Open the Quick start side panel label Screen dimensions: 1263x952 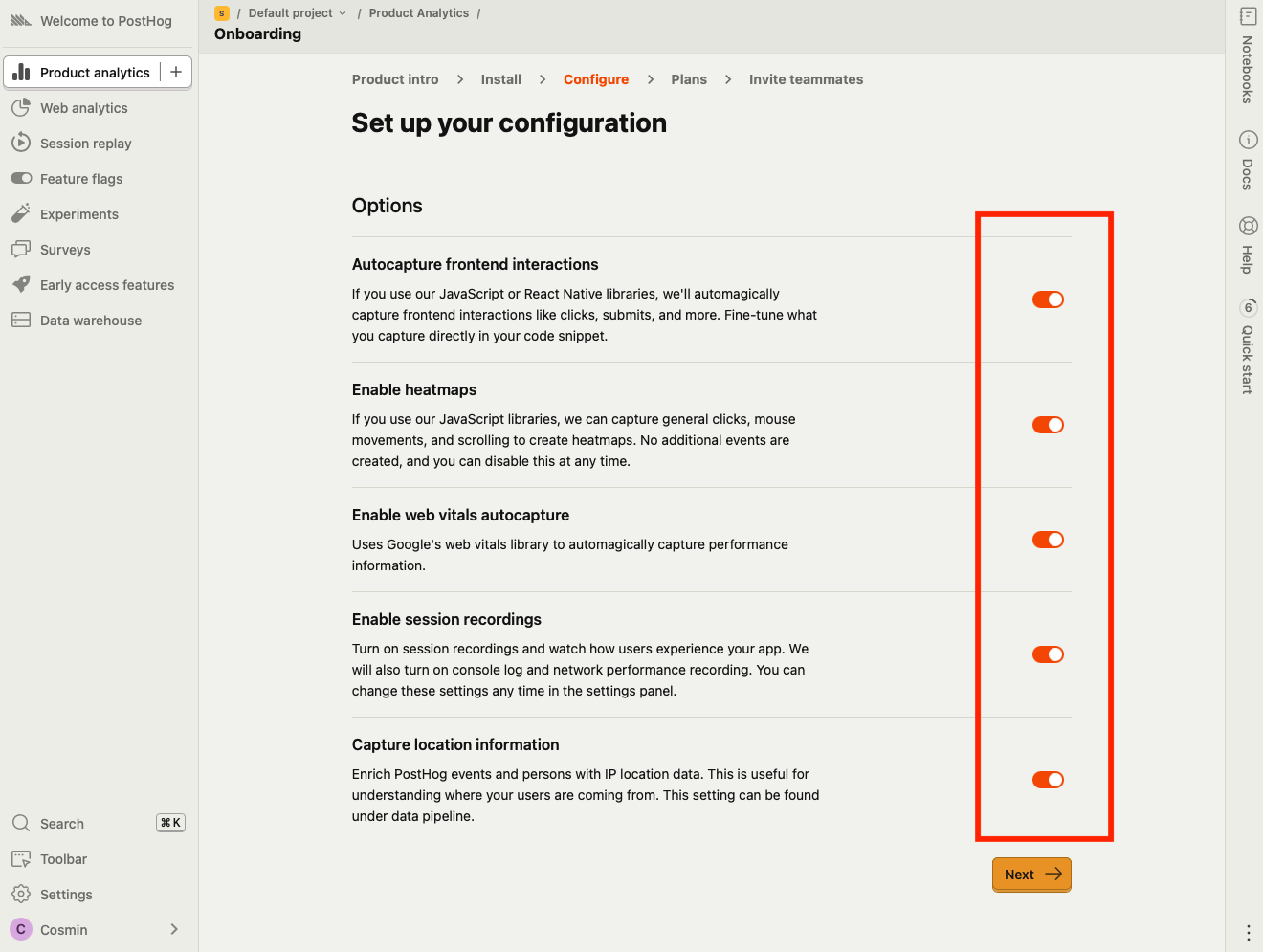[x=1248, y=360]
